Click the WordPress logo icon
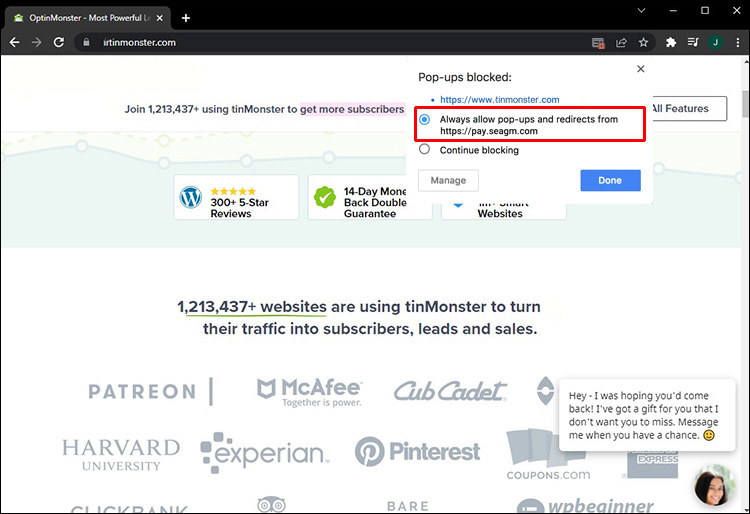Viewport: 750px width, 514px height. point(191,197)
